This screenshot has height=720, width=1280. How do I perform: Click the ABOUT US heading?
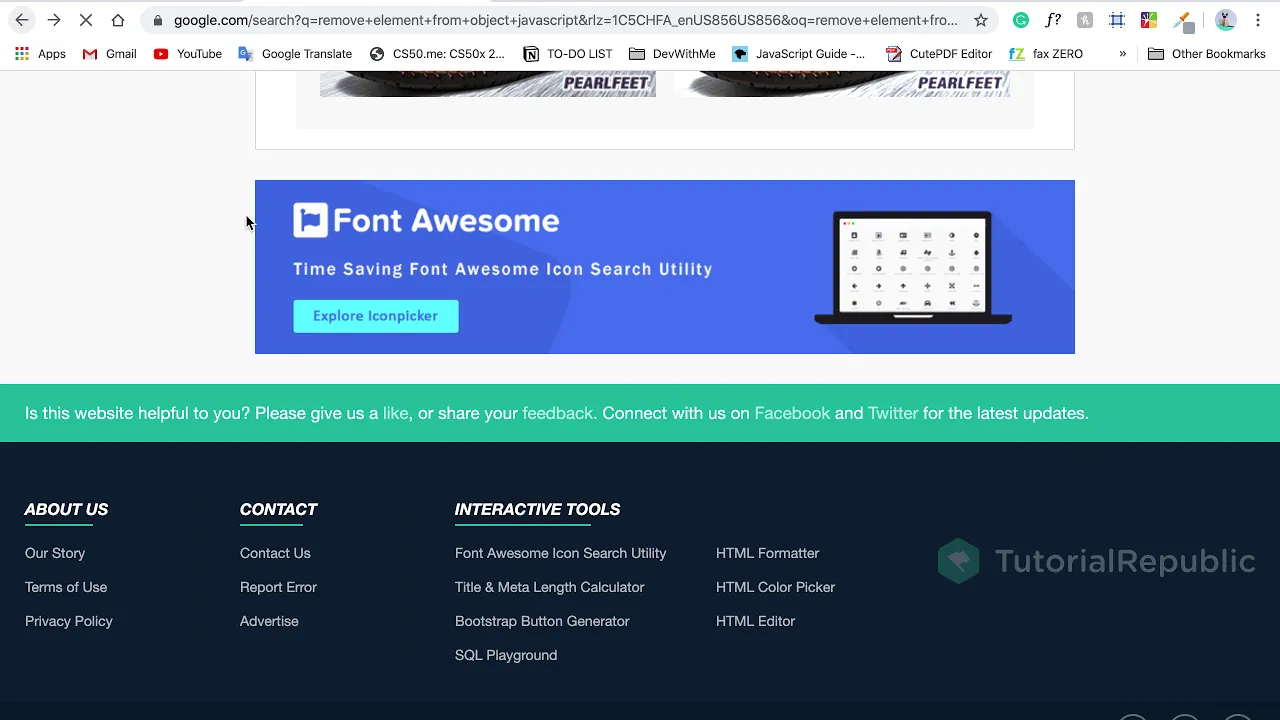pyautogui.click(x=66, y=509)
